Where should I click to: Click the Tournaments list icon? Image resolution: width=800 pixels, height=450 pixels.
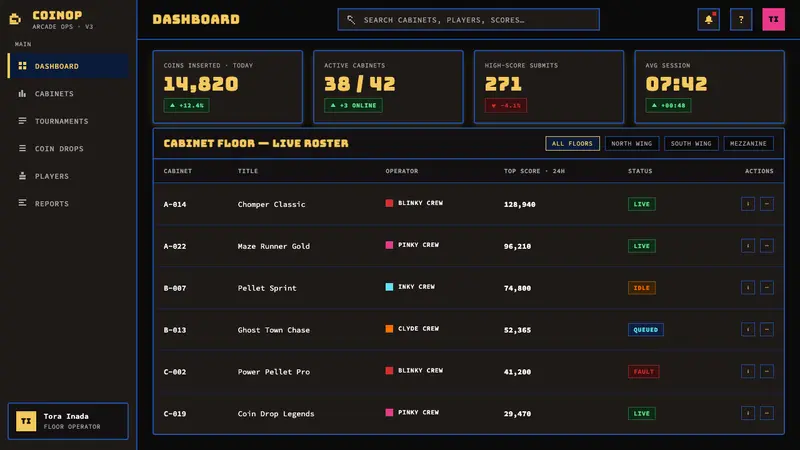(x=22, y=121)
